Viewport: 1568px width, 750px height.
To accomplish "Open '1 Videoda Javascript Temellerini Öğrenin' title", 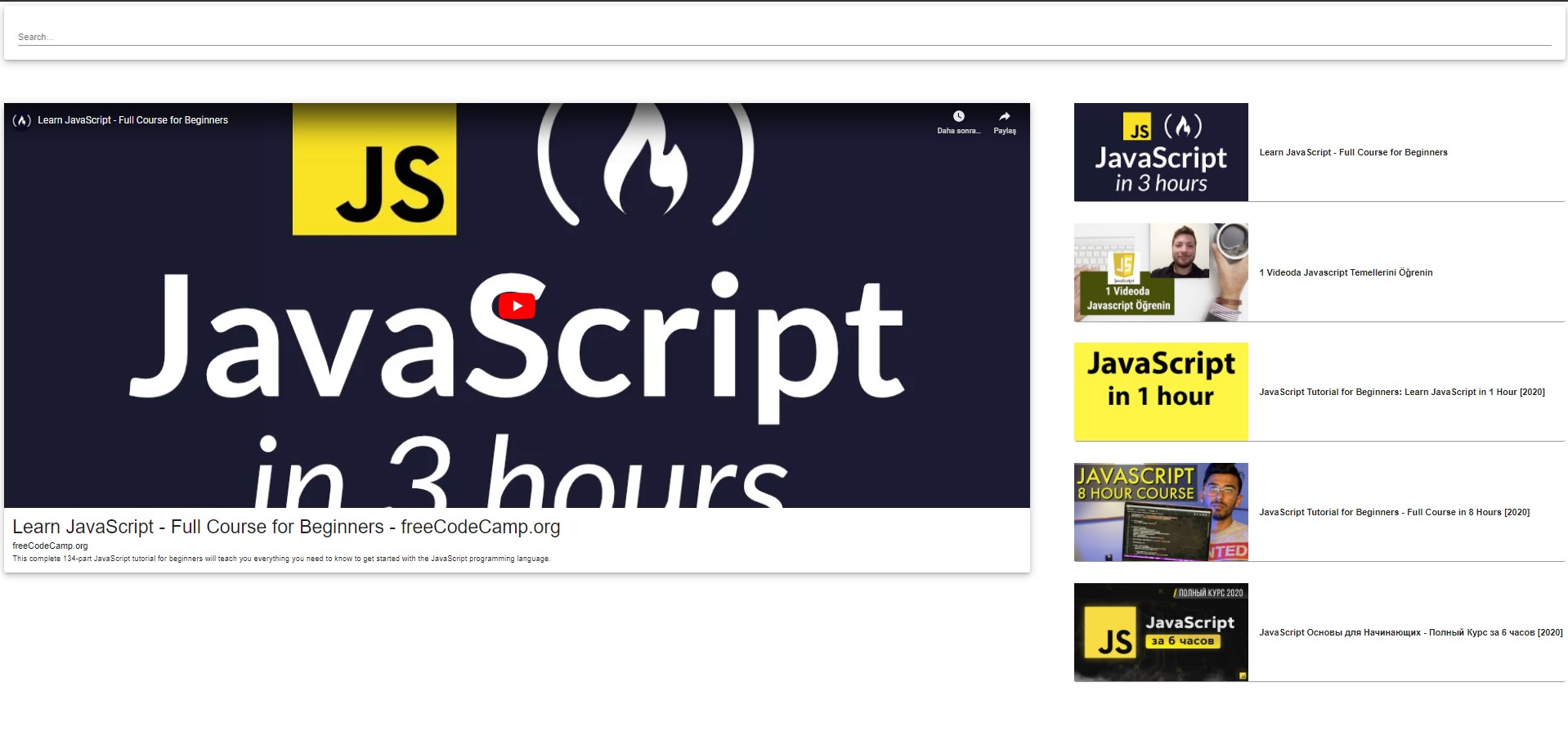I will coord(1346,272).
